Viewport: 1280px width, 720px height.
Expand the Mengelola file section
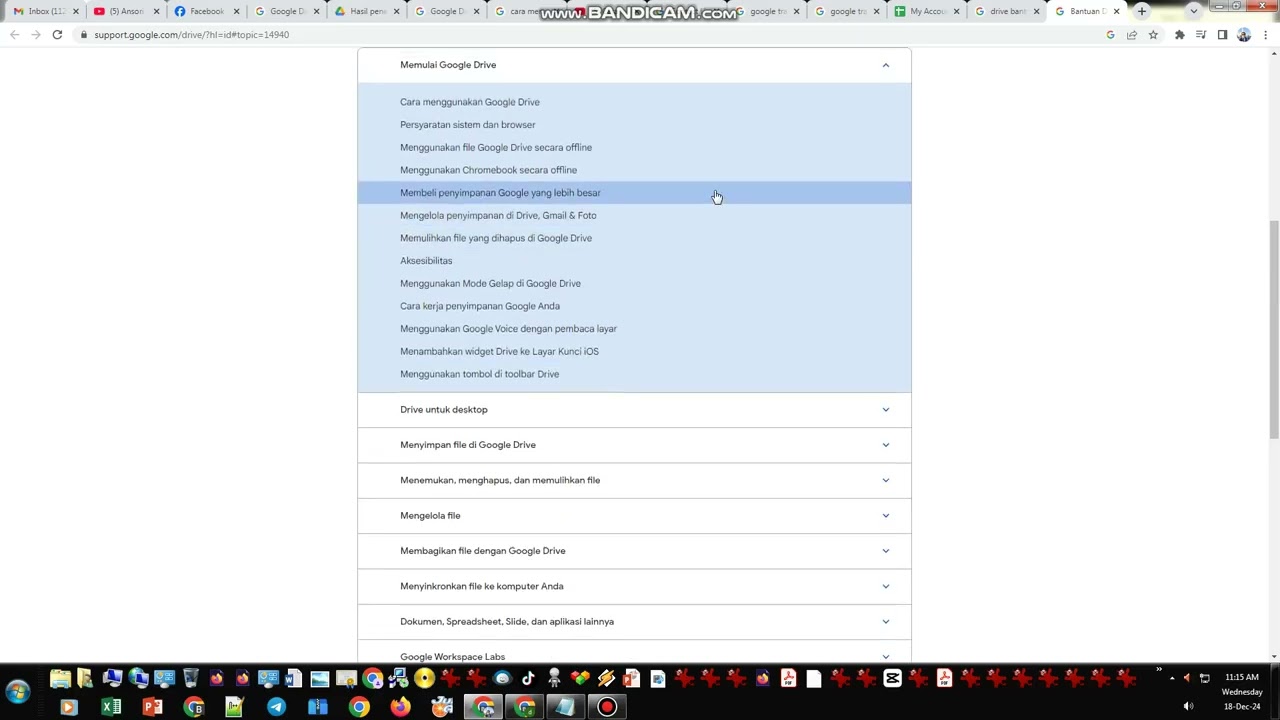(x=634, y=515)
